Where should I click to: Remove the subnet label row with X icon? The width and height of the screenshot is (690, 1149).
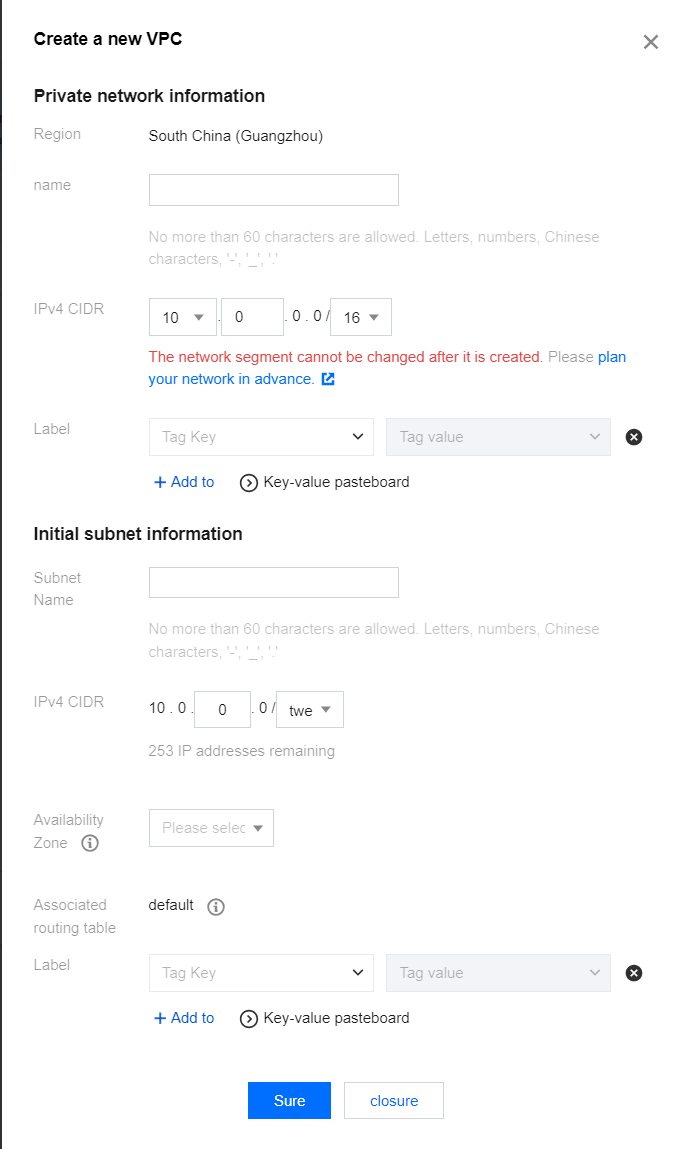[x=633, y=973]
